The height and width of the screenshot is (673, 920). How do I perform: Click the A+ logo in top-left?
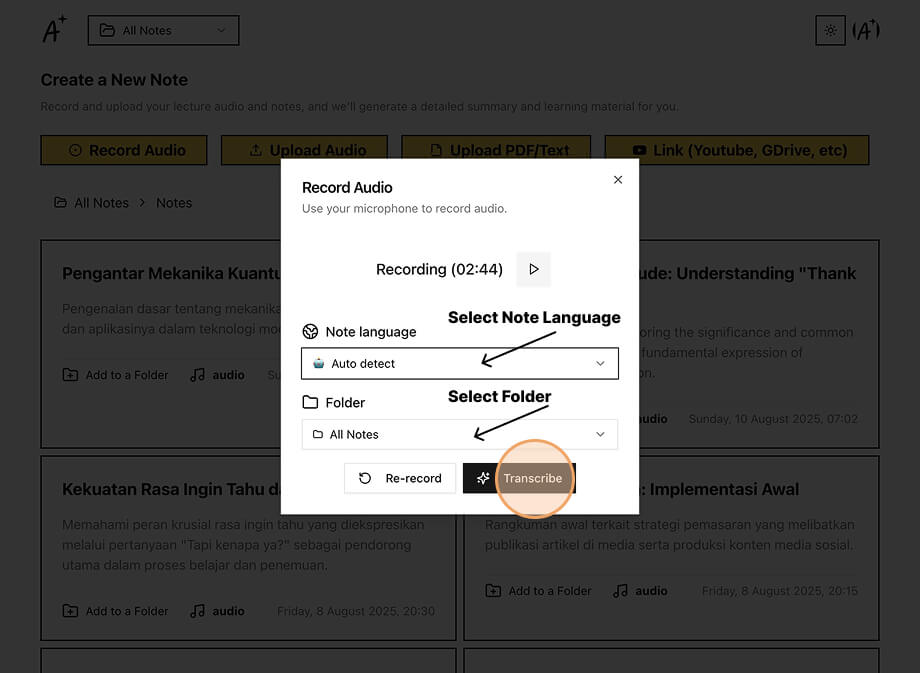tap(55, 29)
